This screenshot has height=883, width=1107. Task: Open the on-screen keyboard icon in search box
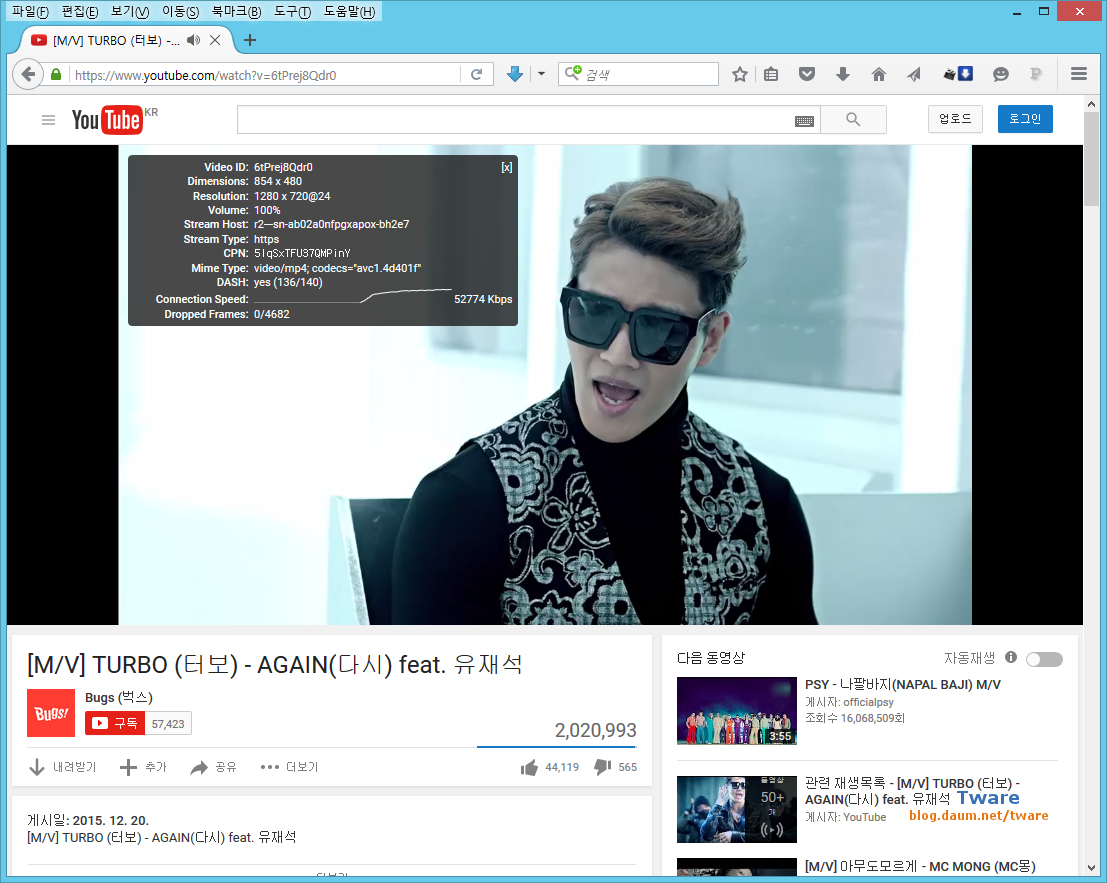(804, 121)
